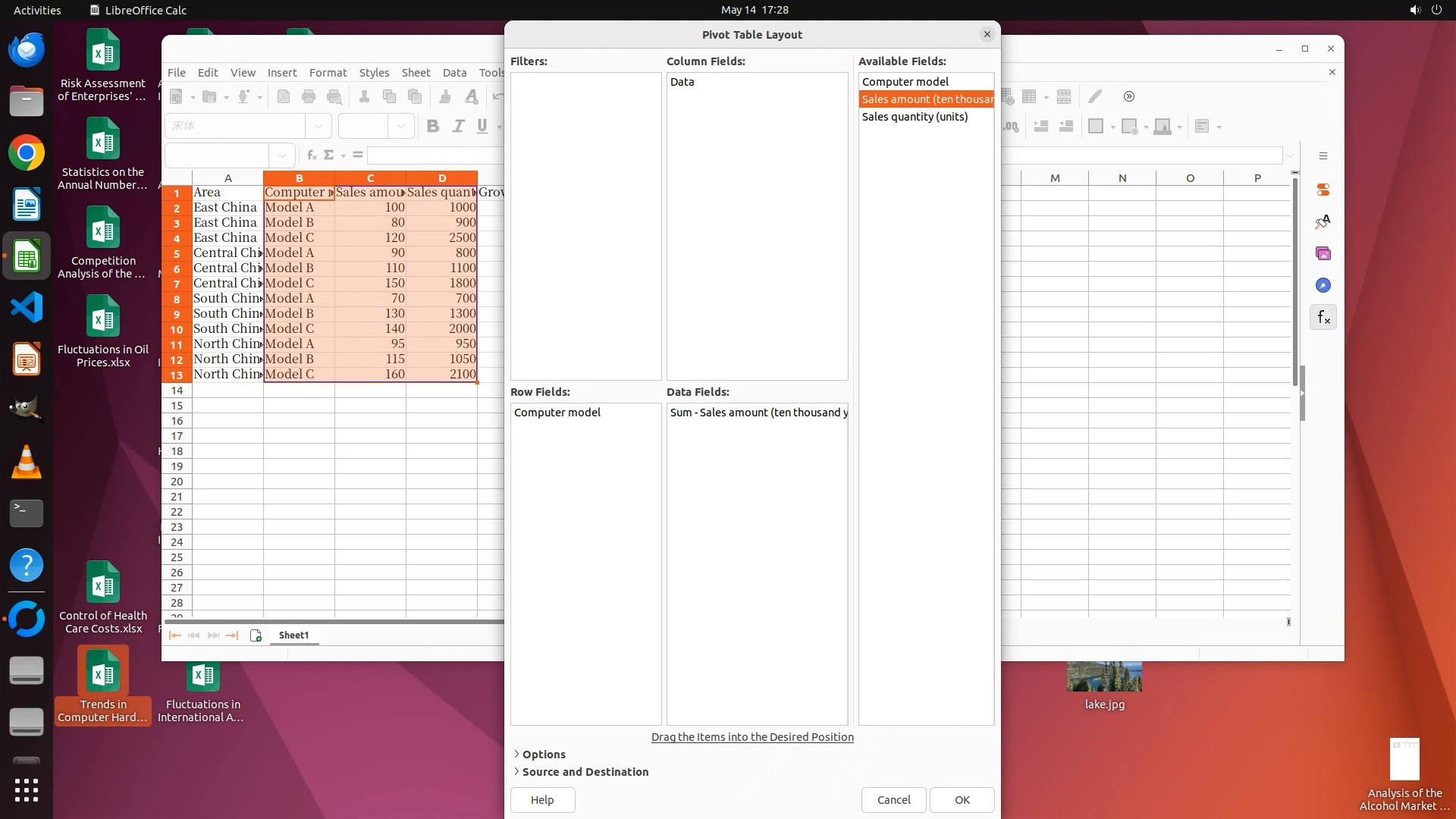This screenshot has height=819, width=1456.
Task: Open the Sidebar Properties deck icon
Action: click(x=1323, y=190)
